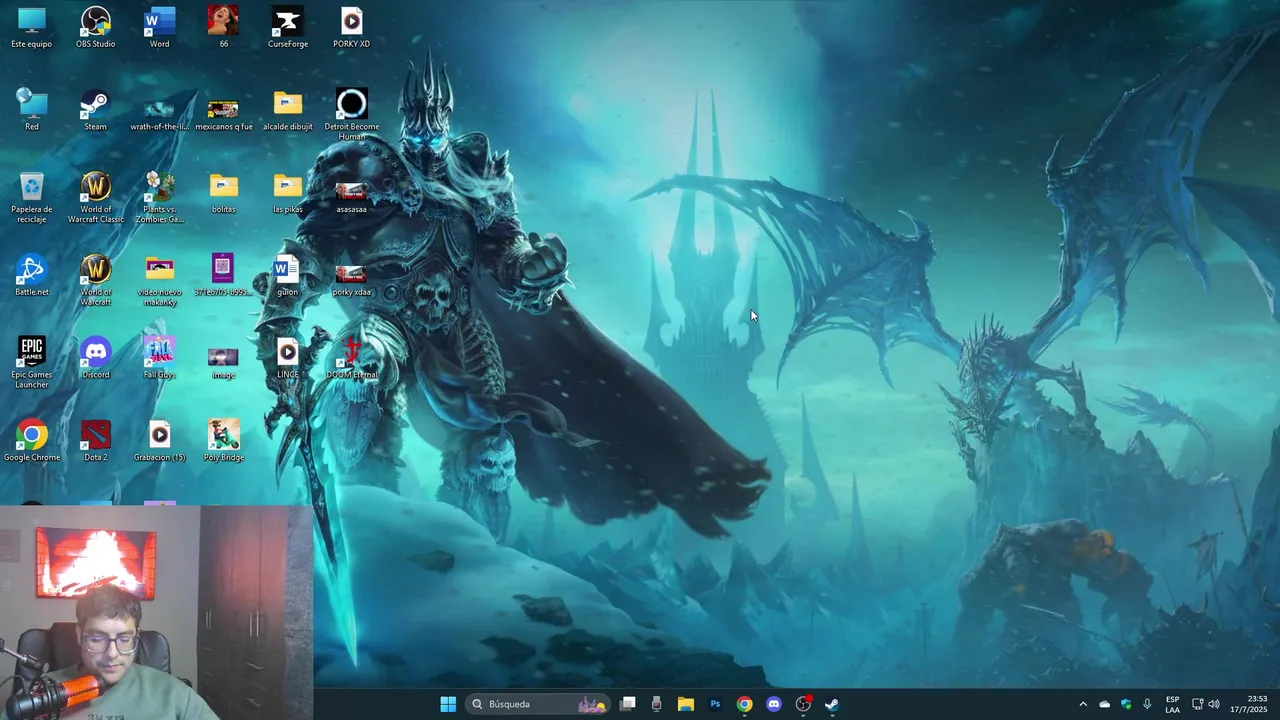Select the World of Warcraft shortcut
Image resolution: width=1280 pixels, height=720 pixels.
pyautogui.click(x=96, y=280)
